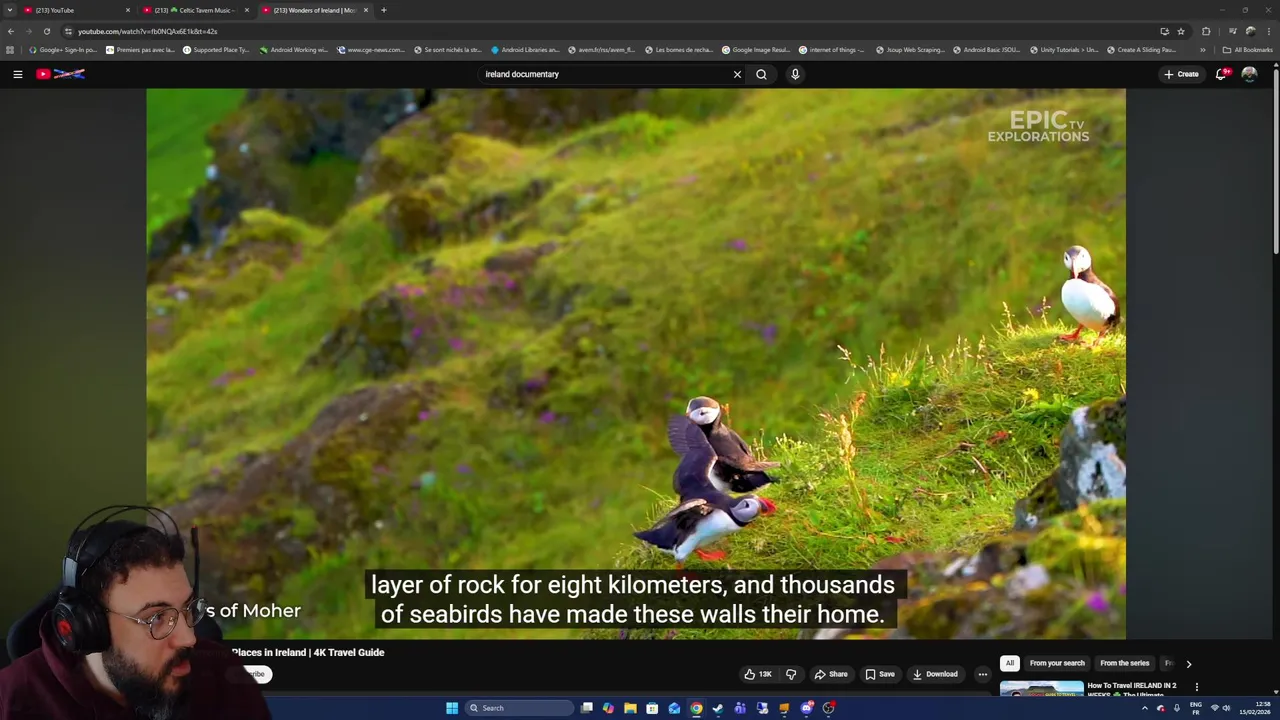Open YouTube notifications bell
The image size is (1280, 720).
1221,74
